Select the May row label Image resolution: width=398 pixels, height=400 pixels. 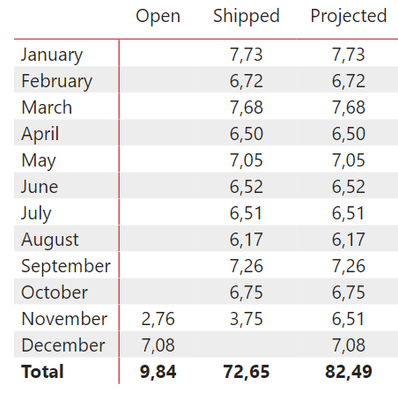[x=39, y=161]
